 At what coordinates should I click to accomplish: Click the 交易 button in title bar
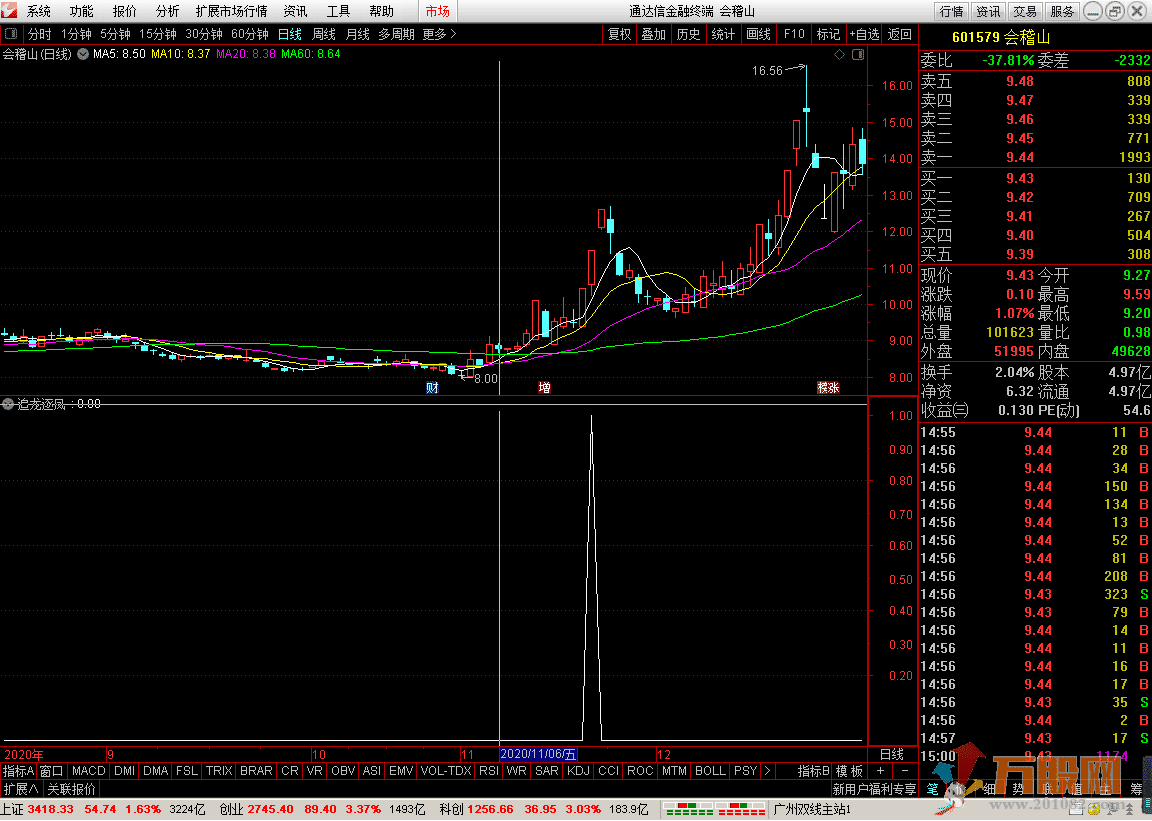1025,12
